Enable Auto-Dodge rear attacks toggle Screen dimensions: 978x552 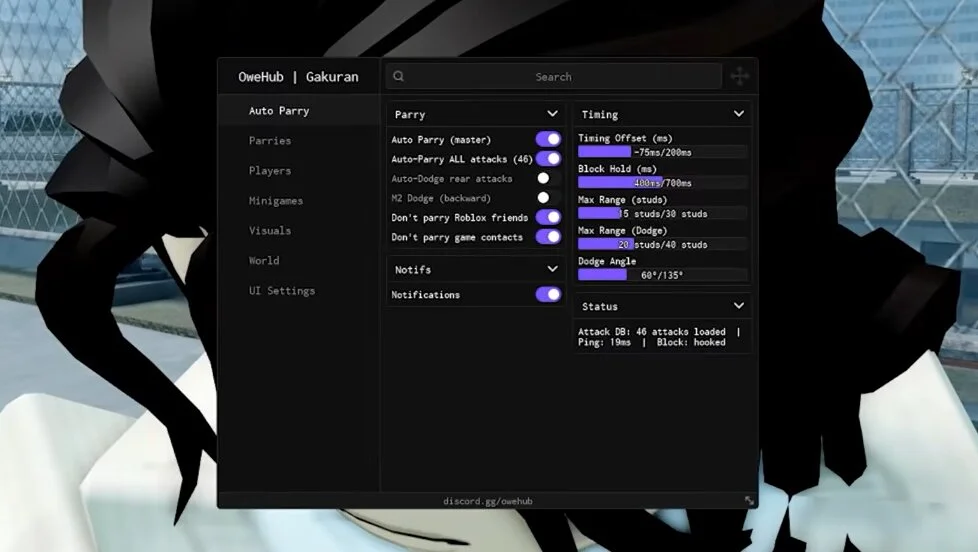coord(548,178)
